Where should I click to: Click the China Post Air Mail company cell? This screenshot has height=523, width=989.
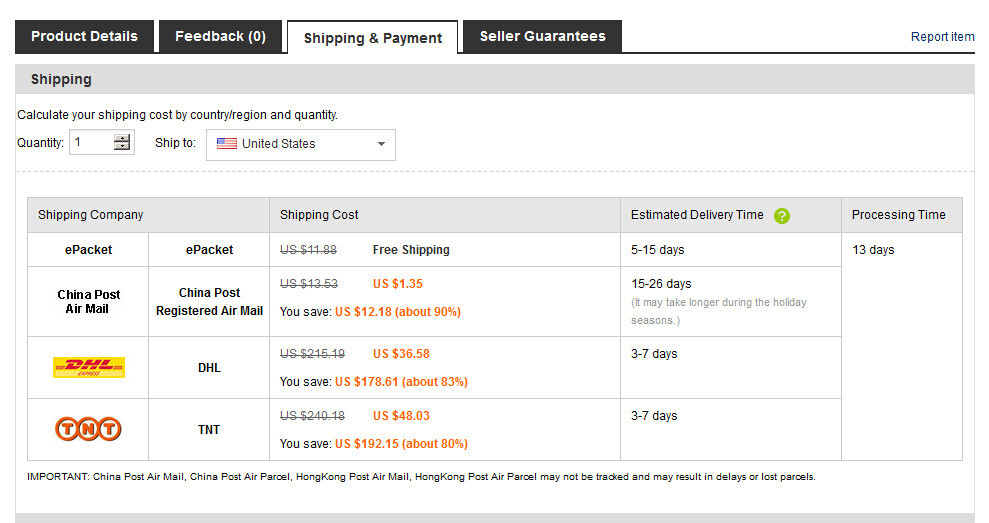88,302
